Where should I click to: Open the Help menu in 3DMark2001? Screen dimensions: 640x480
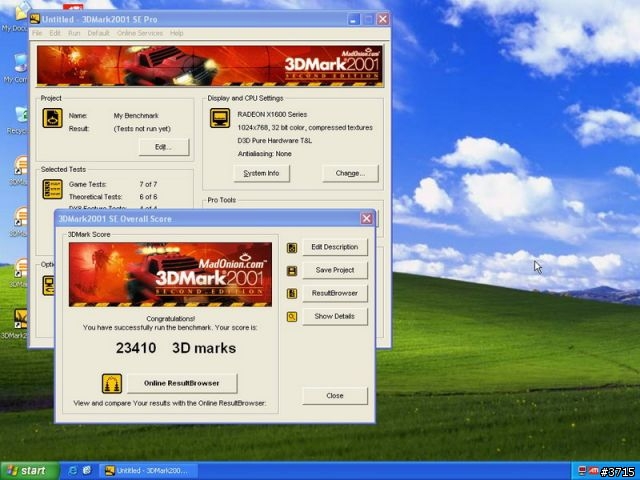point(177,33)
